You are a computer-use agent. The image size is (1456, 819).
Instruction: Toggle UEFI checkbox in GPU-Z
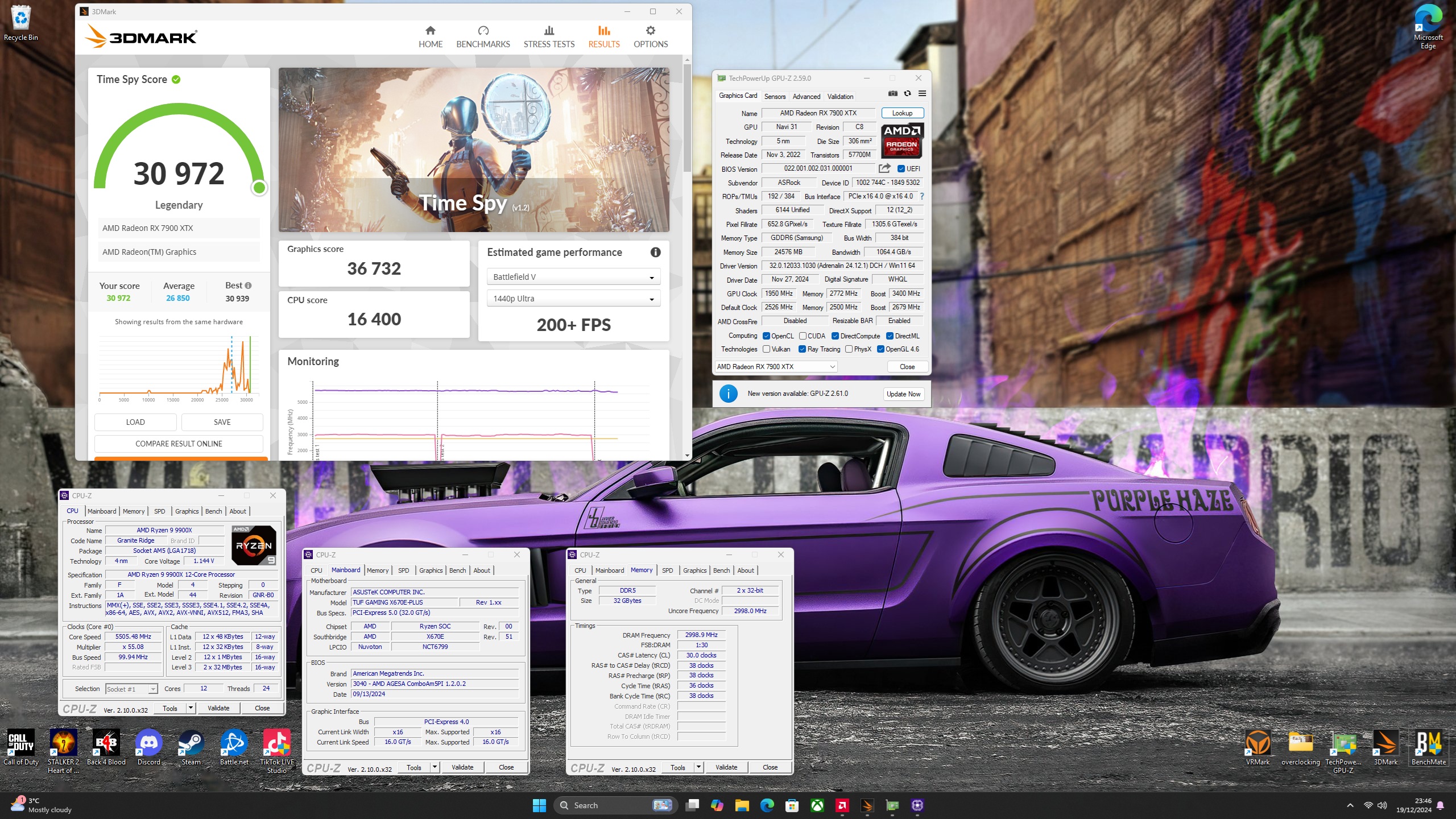(x=901, y=169)
